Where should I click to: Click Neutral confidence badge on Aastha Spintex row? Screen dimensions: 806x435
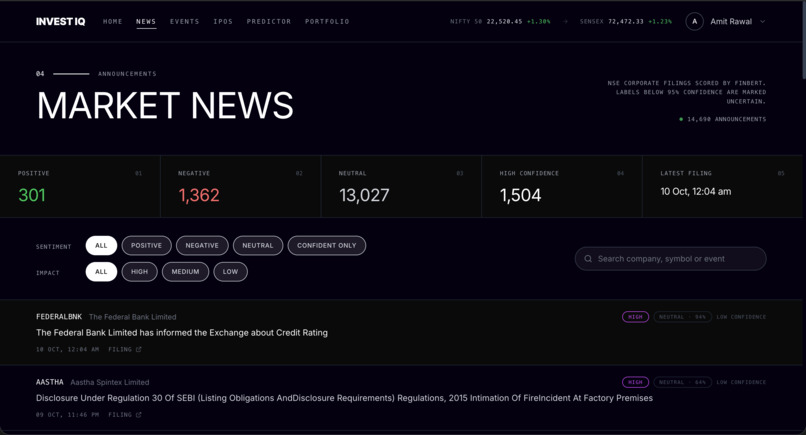(x=683, y=382)
